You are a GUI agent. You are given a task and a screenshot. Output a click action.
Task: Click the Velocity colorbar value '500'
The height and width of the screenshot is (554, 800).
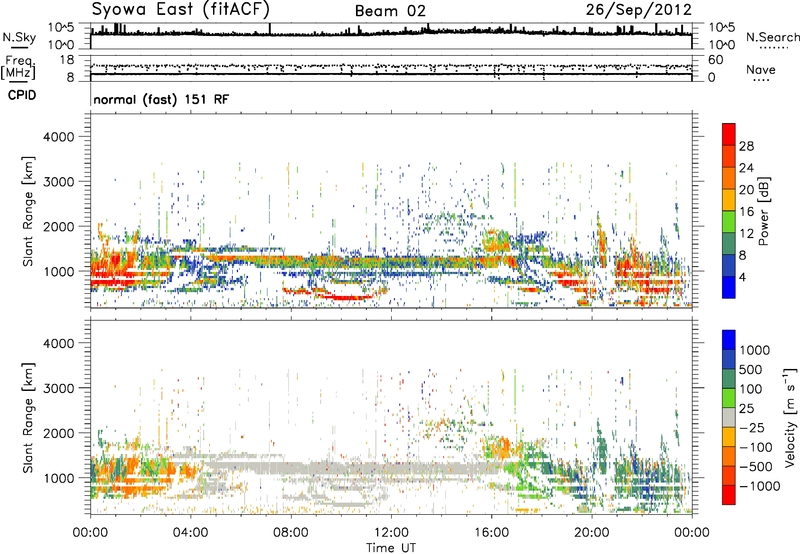[751, 369]
